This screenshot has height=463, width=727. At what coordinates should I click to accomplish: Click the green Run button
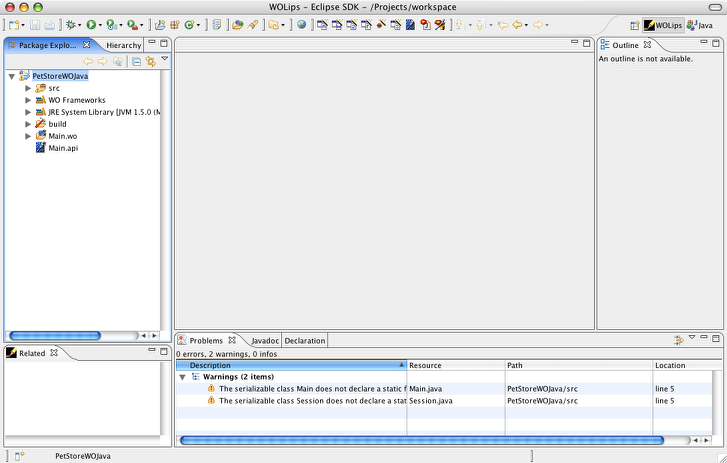[91, 25]
